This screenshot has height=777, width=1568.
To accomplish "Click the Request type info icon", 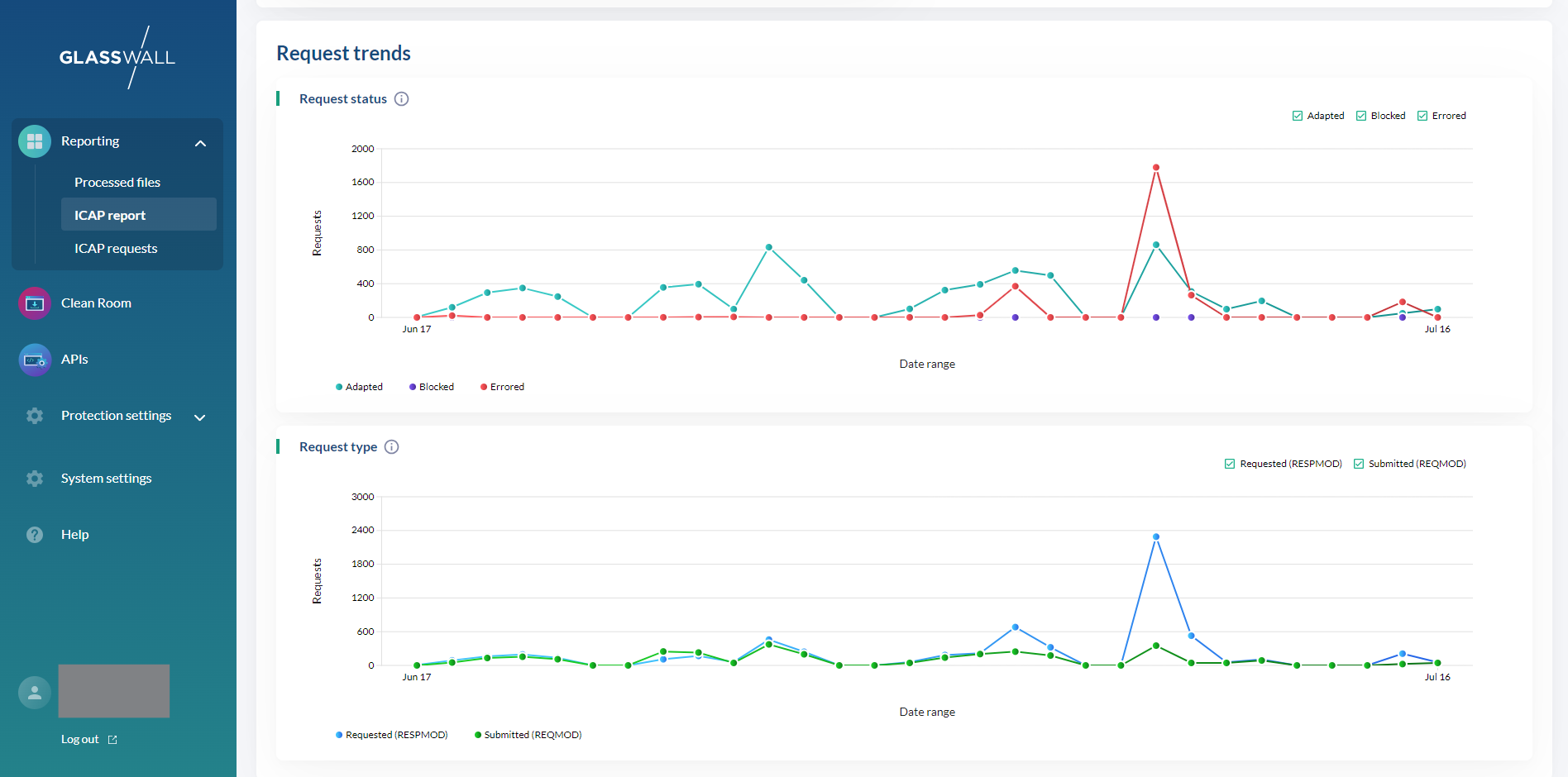I will [x=392, y=447].
